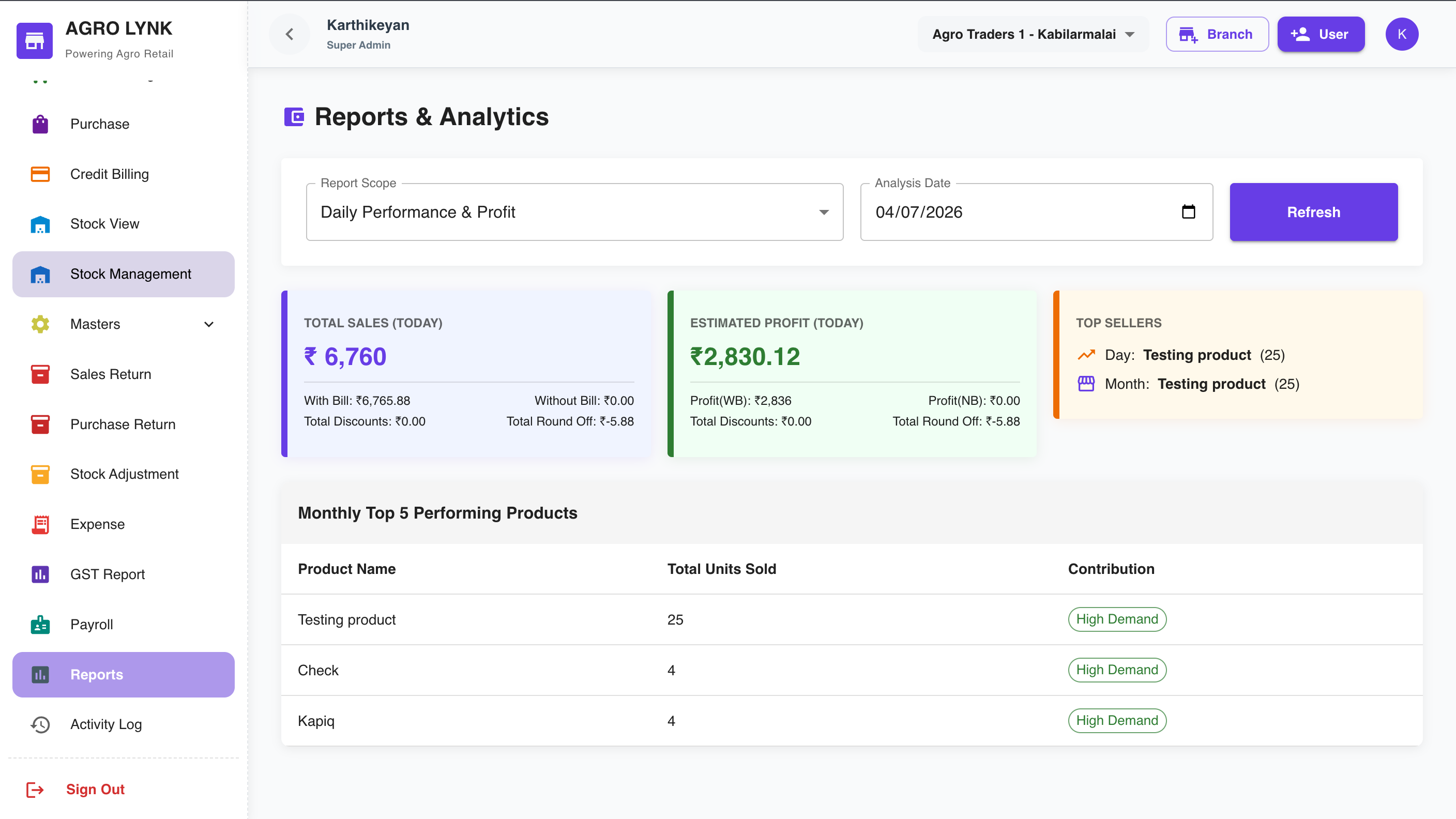Select Stock Management menu item
The image size is (1456, 819).
pos(124,275)
